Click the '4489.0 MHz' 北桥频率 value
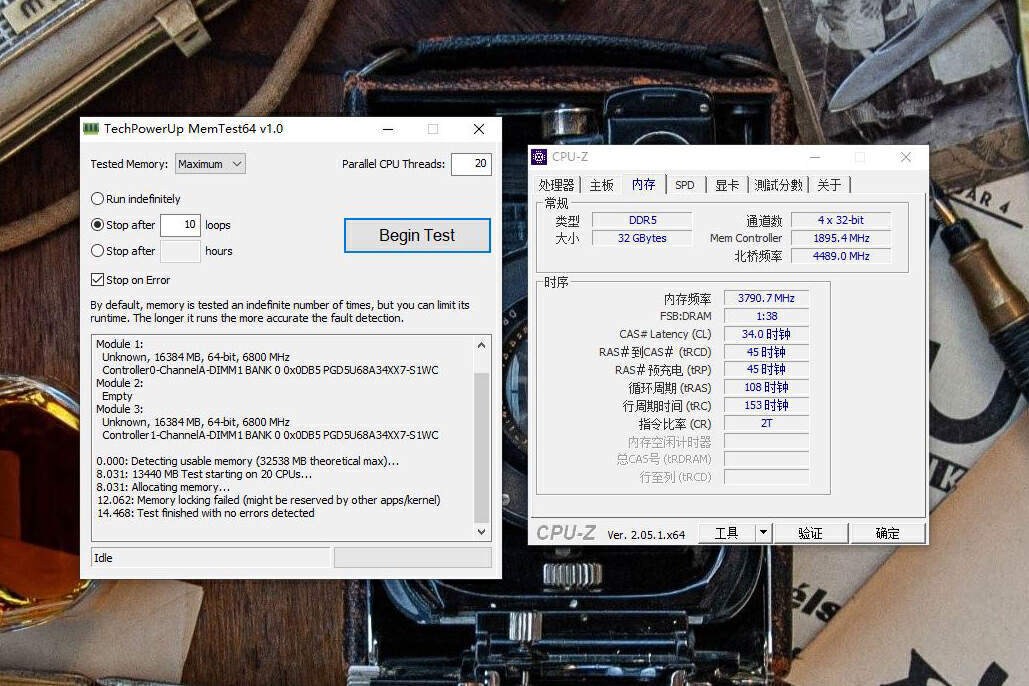The width and height of the screenshot is (1029, 686). pyautogui.click(x=841, y=256)
